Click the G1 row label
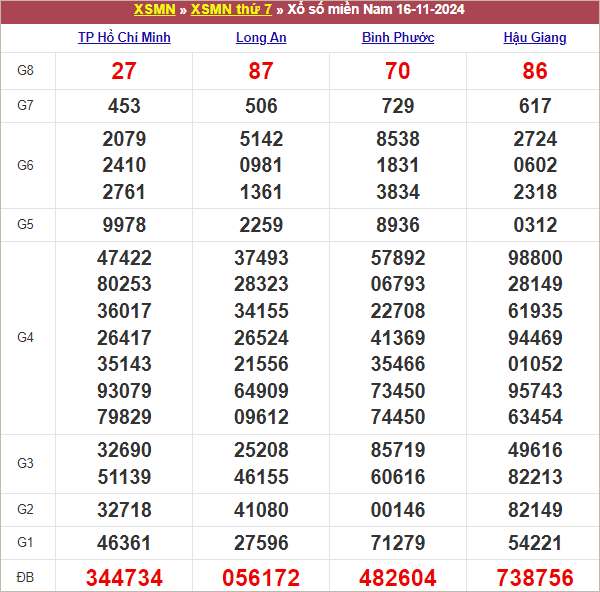Screen dimensions: 600x592 tap(25, 543)
